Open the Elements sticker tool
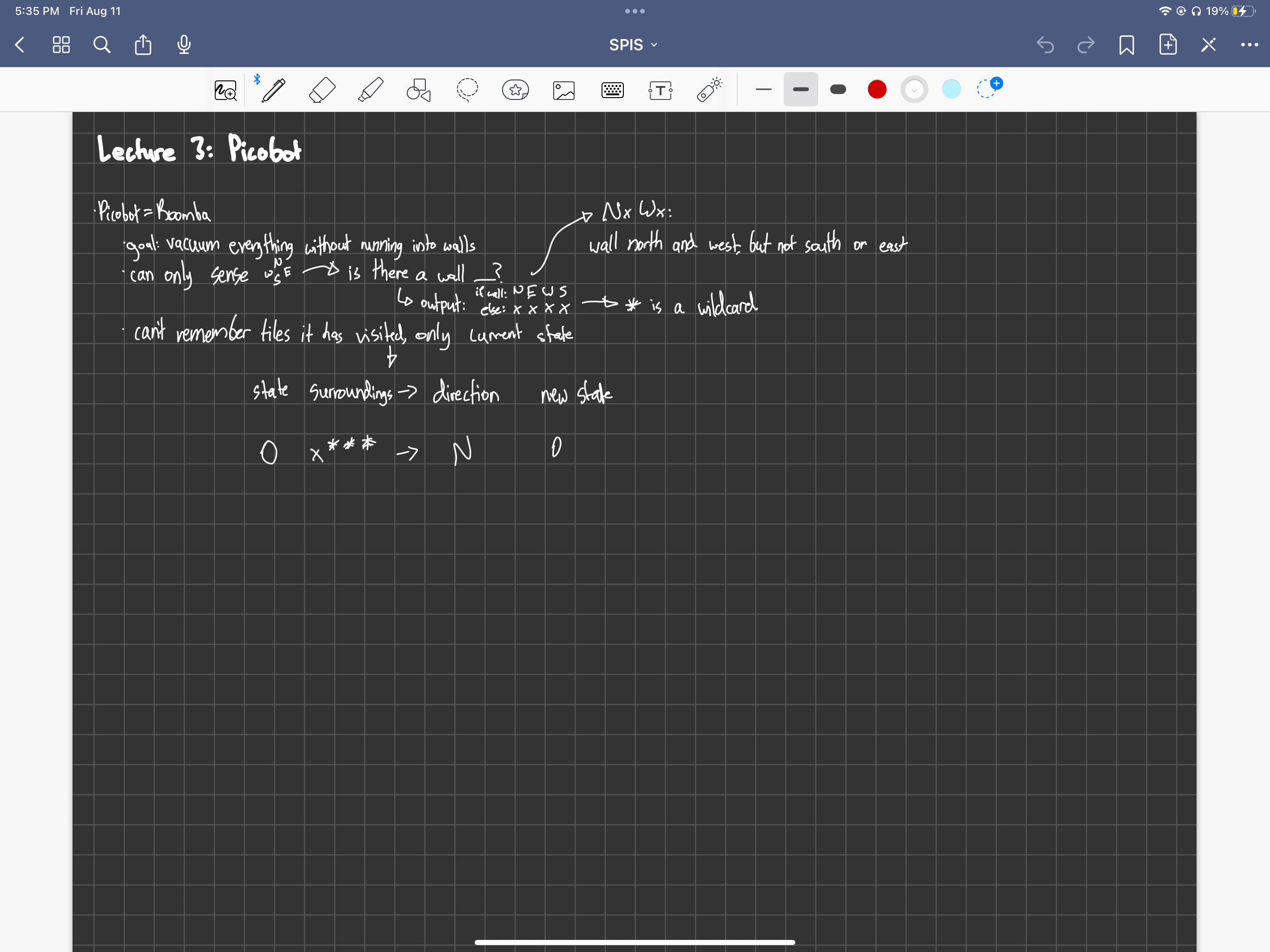The height and width of the screenshot is (952, 1270). pyautogui.click(x=515, y=90)
